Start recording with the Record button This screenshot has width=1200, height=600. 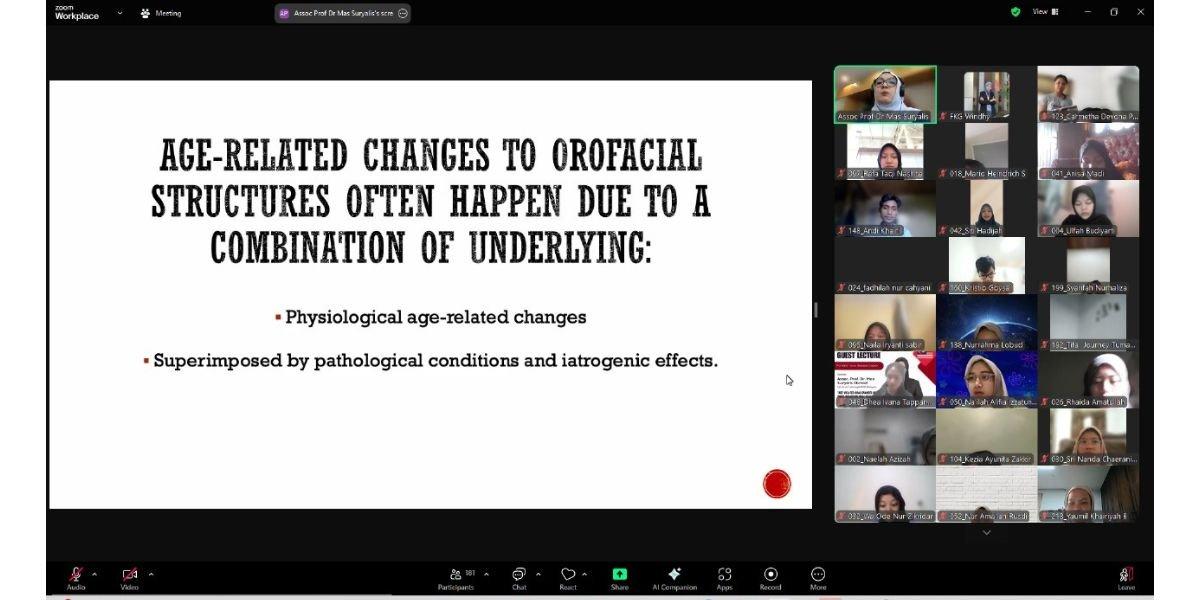770,575
